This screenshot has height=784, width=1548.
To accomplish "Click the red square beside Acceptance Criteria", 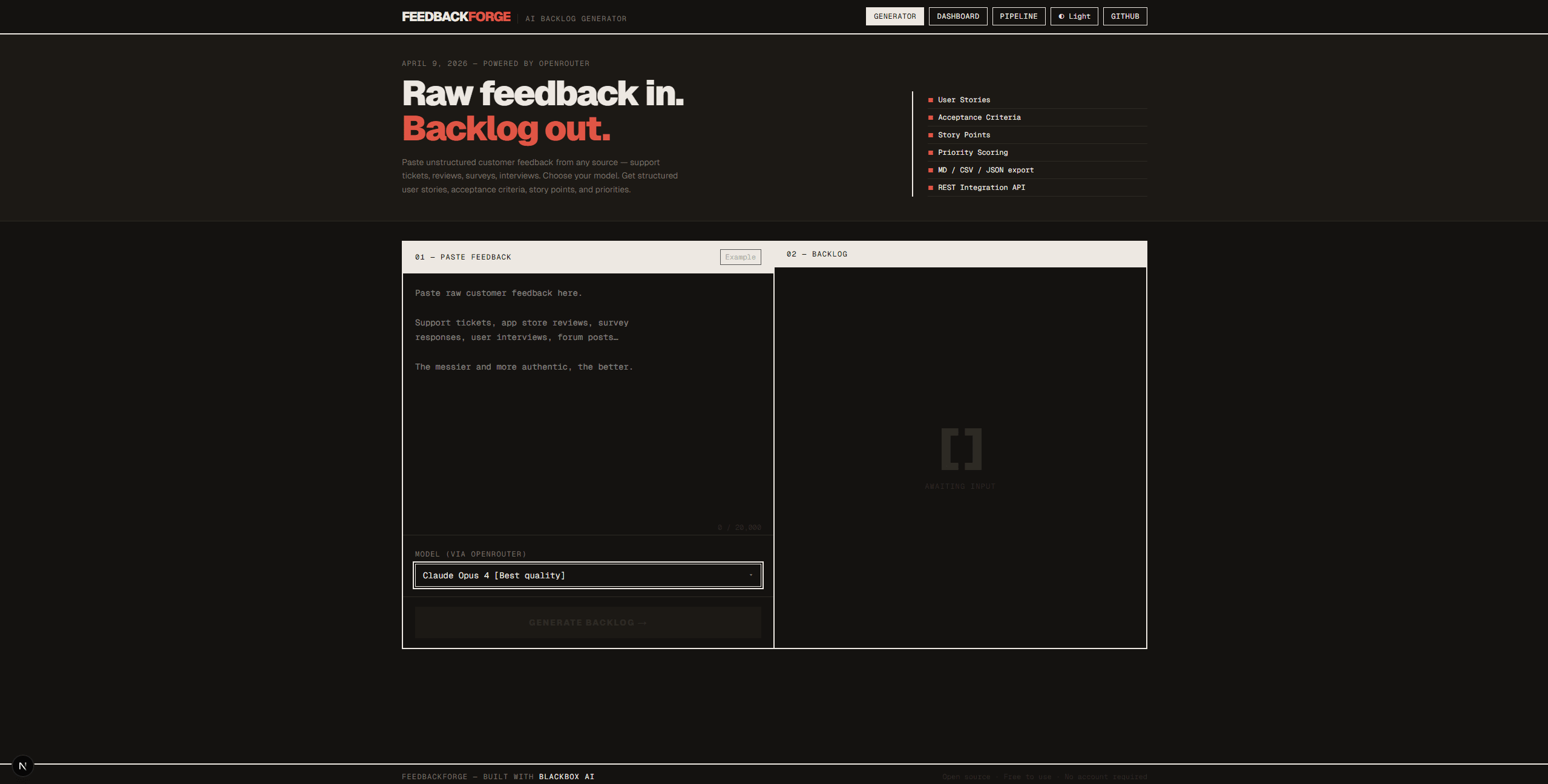I will (930, 117).
